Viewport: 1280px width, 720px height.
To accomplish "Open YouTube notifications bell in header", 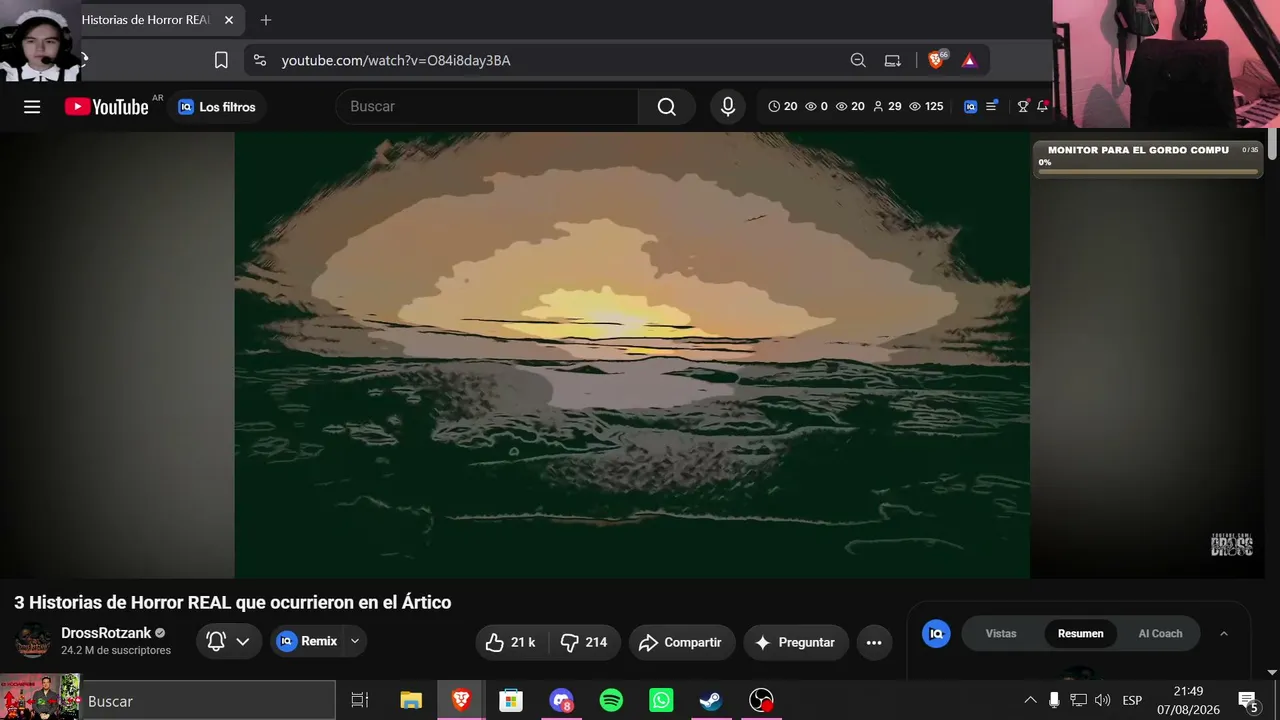I will tap(1042, 106).
